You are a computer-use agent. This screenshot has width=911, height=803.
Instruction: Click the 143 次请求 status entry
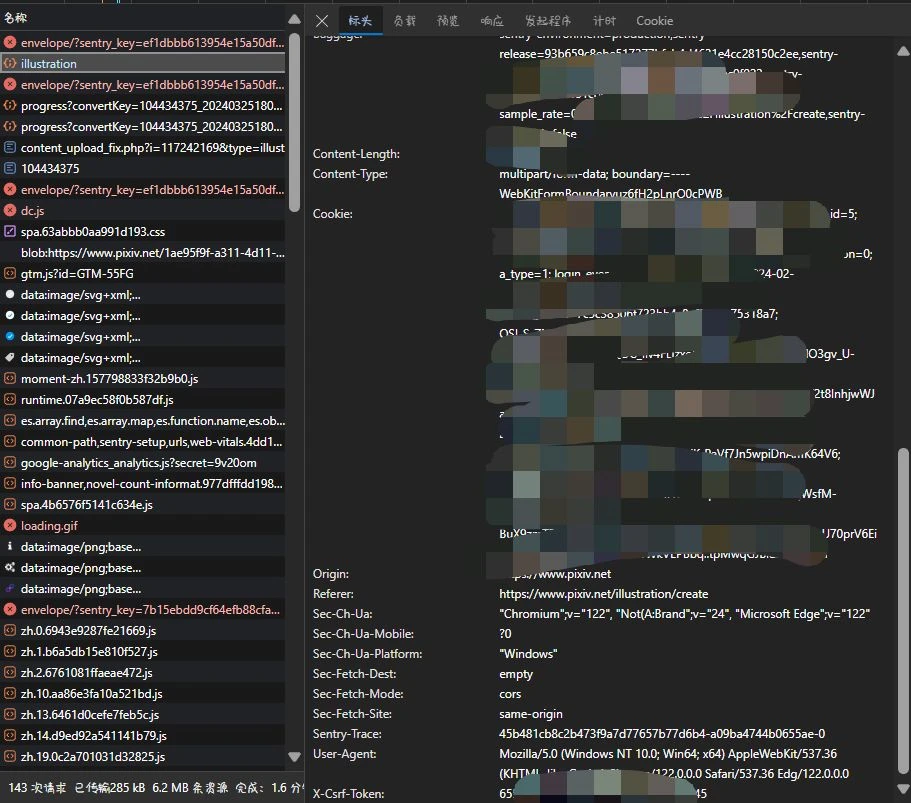37,788
